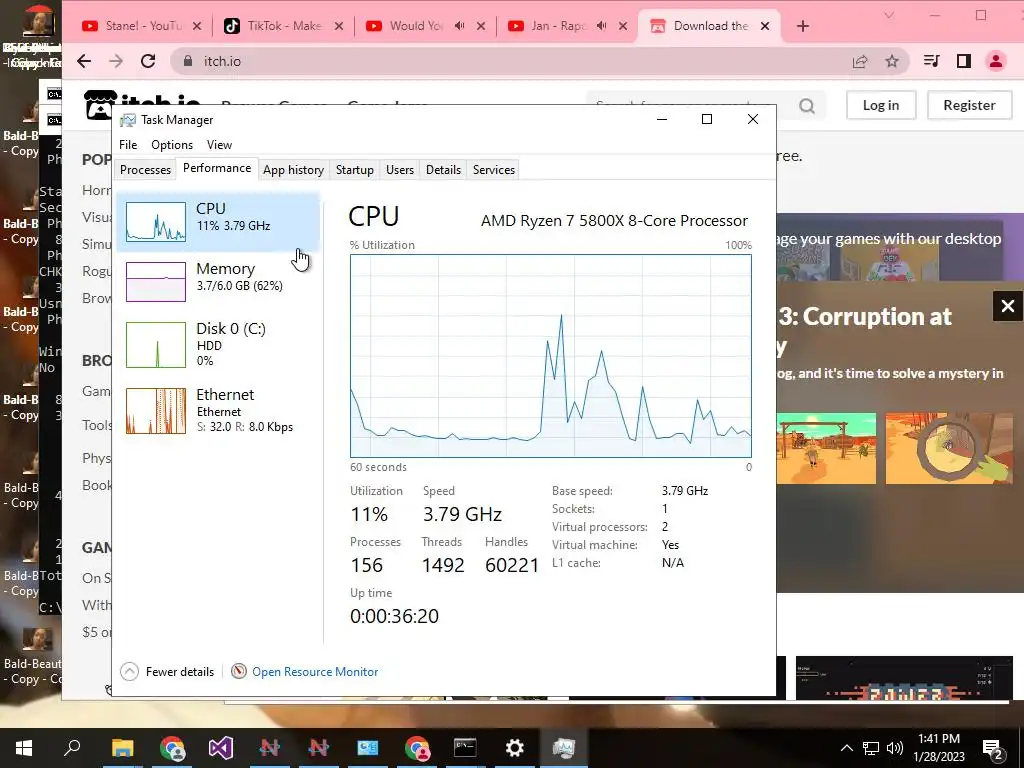Open volume control tray icon

click(x=895, y=748)
